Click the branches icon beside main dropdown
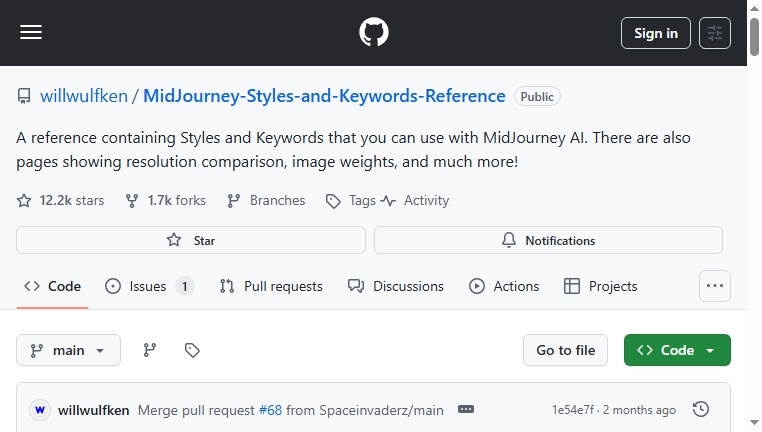The width and height of the screenshot is (762, 432). 150,350
